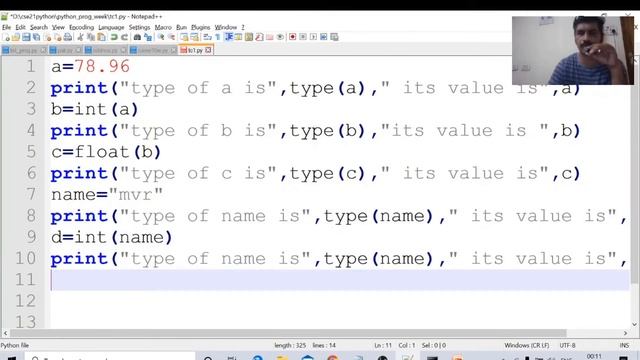Viewport: 640px width, 360px height.
Task: Open the File menu
Action: coord(7,27)
